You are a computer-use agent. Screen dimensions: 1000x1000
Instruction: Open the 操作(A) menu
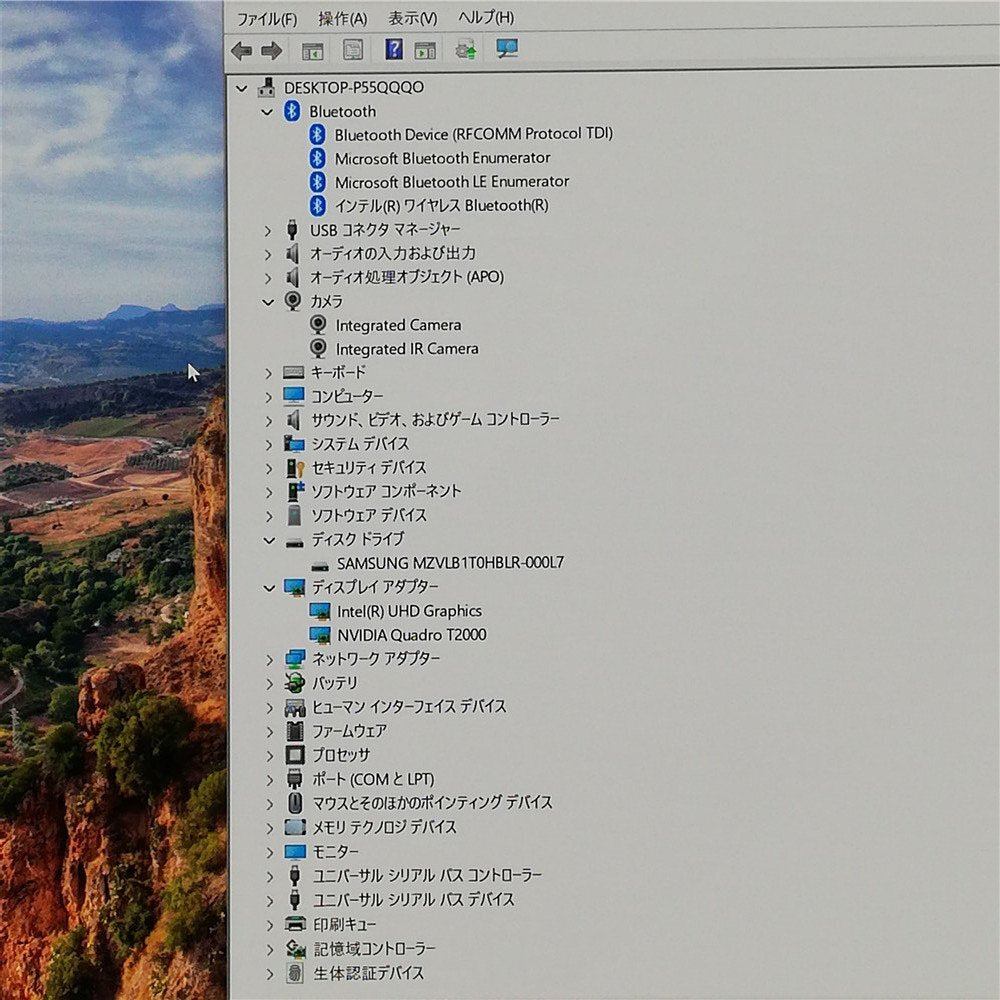point(342,18)
